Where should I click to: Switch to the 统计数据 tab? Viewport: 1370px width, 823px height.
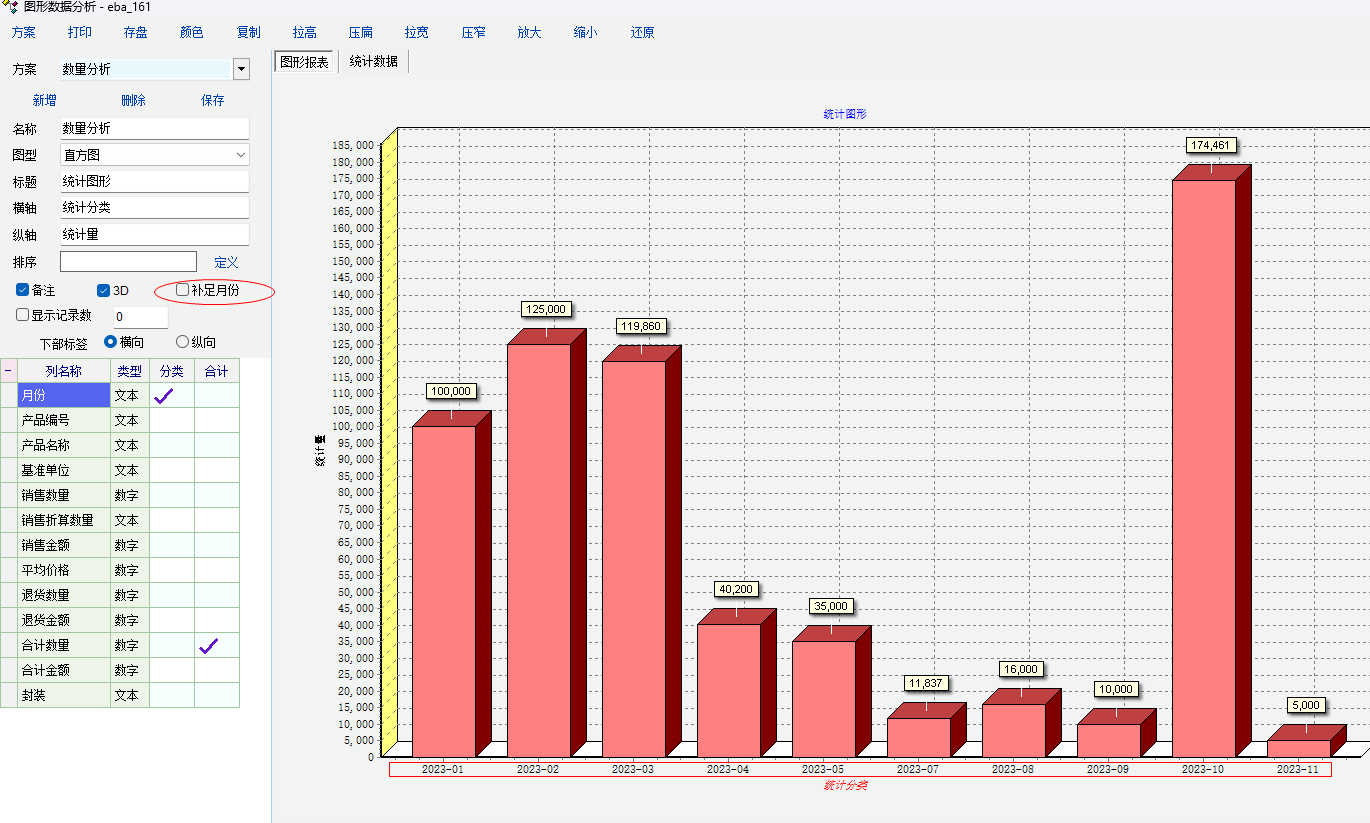tap(373, 62)
